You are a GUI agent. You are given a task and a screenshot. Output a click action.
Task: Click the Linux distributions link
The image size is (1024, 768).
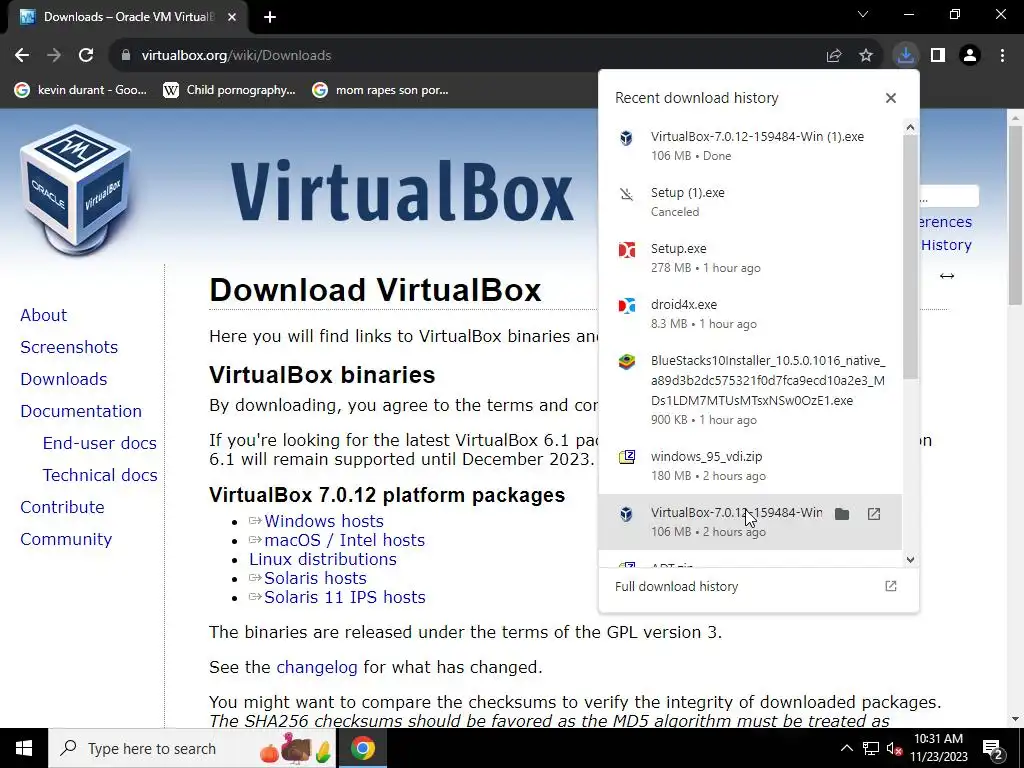click(323, 559)
